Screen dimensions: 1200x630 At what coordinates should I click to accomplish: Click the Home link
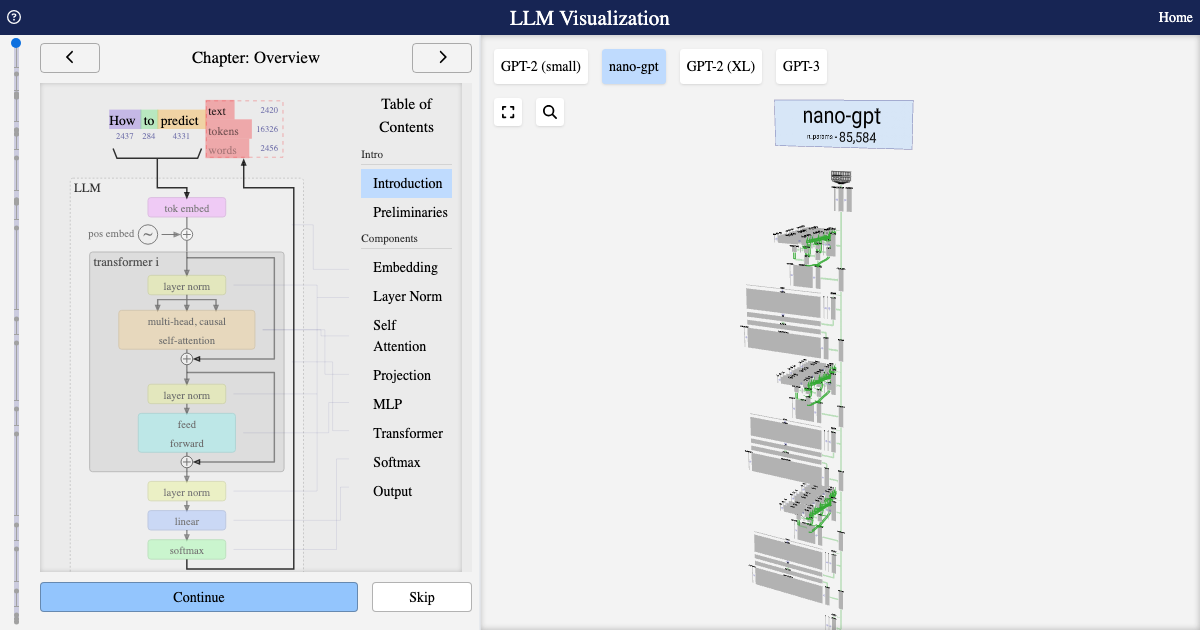(x=1175, y=17)
